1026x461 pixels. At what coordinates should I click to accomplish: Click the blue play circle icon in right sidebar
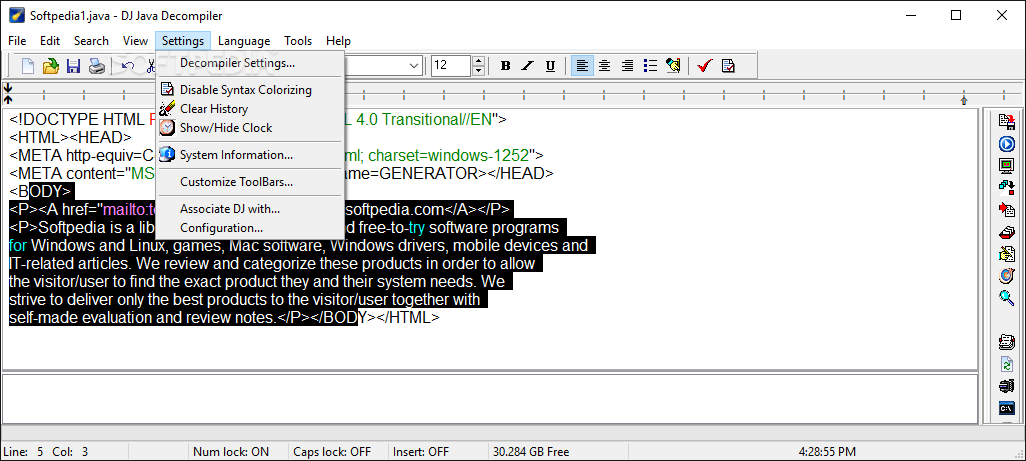(x=1006, y=143)
